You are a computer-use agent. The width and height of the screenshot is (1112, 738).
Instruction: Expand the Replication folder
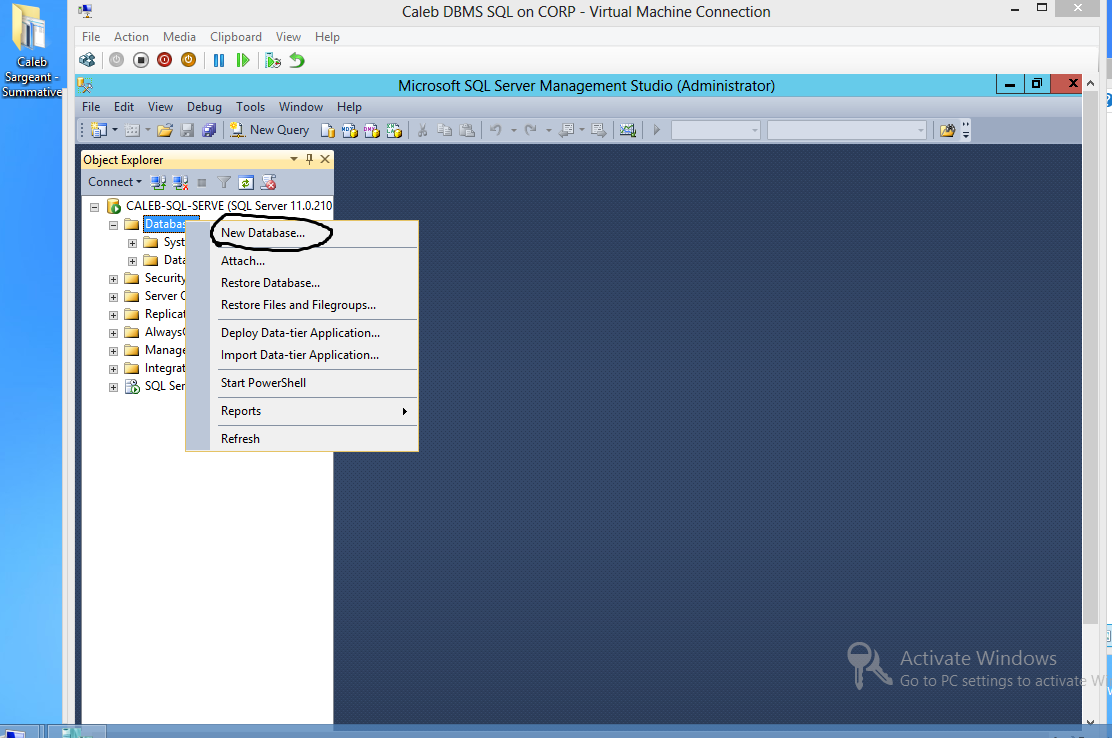[113, 315]
